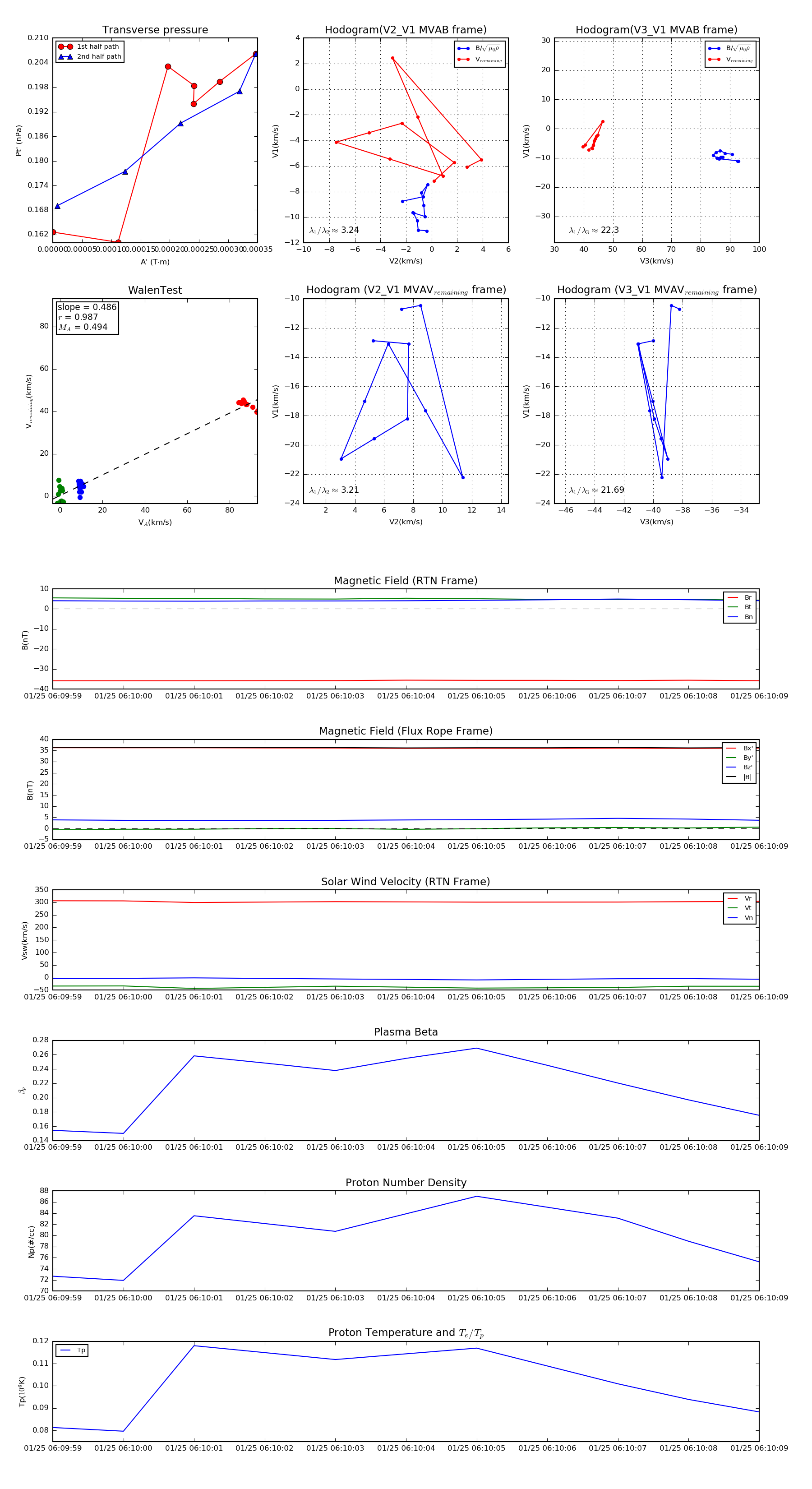Click the 'Tp' legend entry
The image size is (812, 1489).
click(73, 1350)
